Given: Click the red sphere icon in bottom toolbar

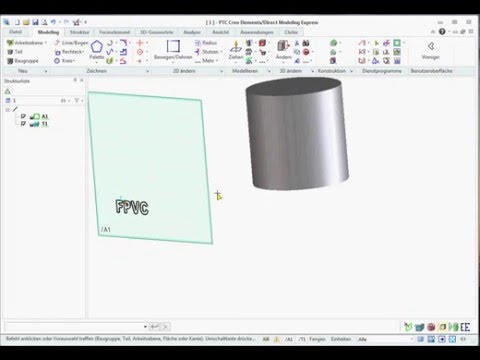Looking at the screenshot, I should [431, 327].
